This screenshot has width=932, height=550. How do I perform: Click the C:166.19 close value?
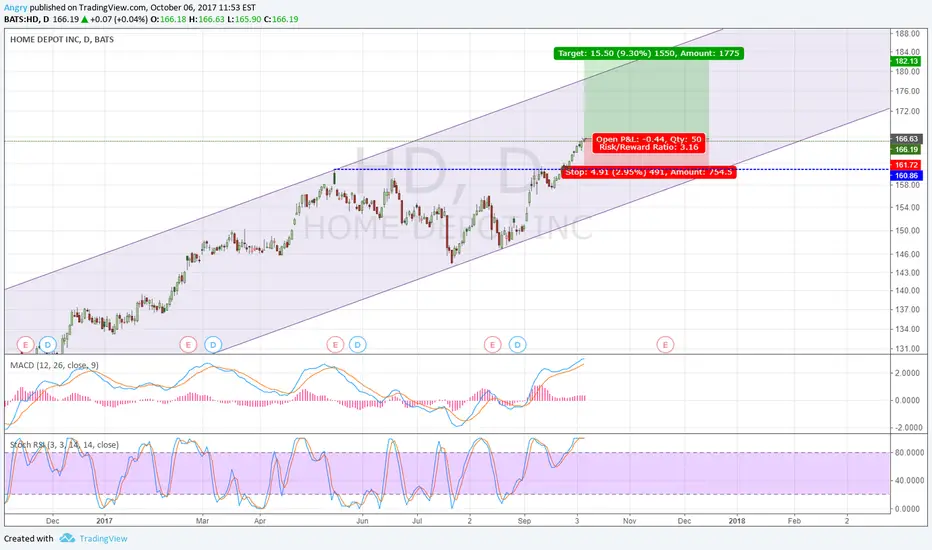click(281, 19)
